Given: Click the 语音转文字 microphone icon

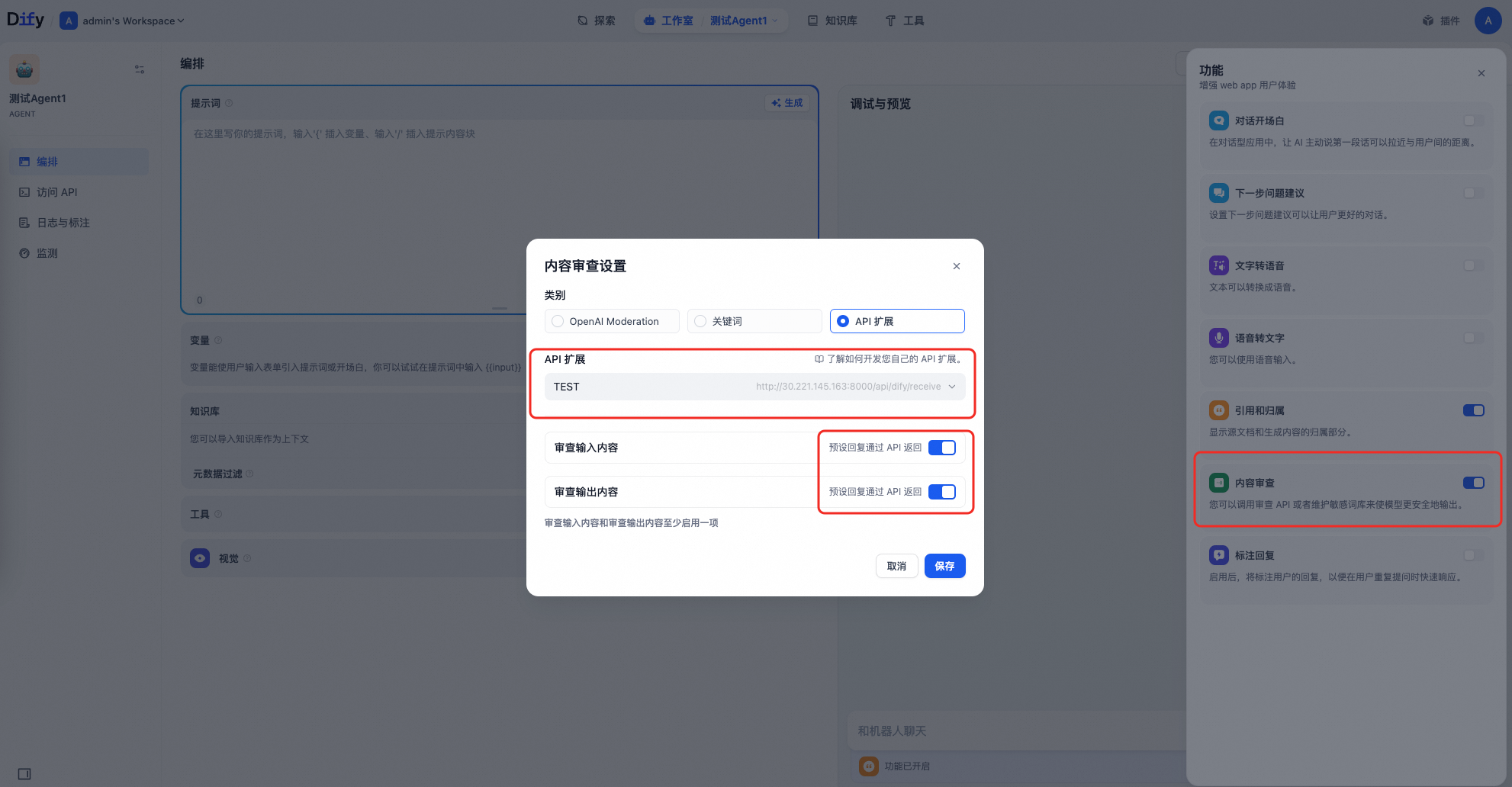Looking at the screenshot, I should [x=1218, y=338].
